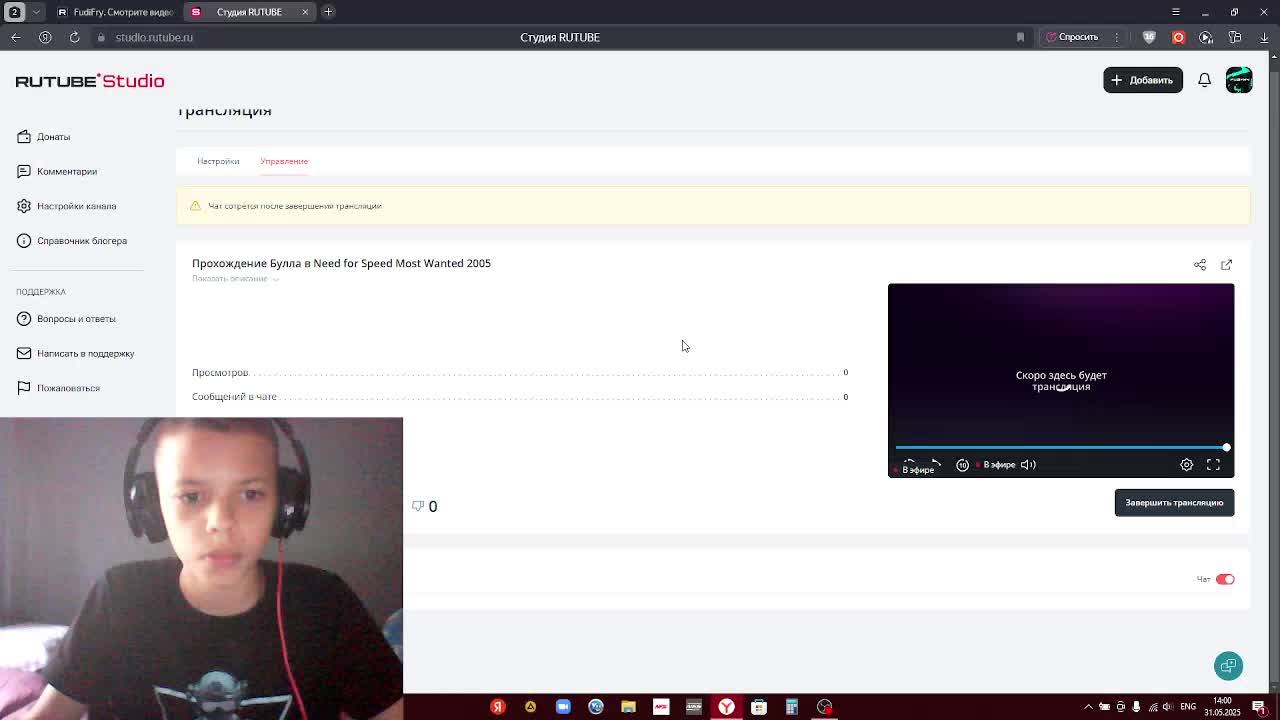
Task: Click the Пожаловаться flag icon
Action: click(x=24, y=388)
